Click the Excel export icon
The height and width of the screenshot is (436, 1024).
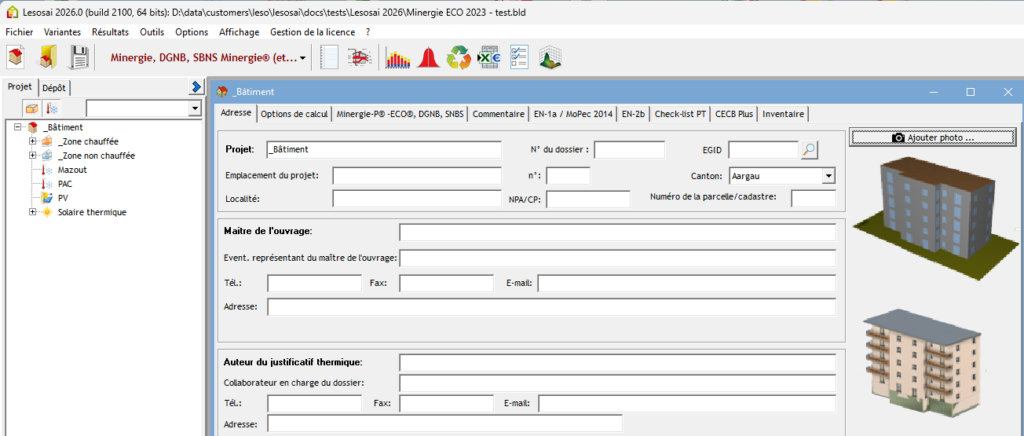click(x=489, y=58)
